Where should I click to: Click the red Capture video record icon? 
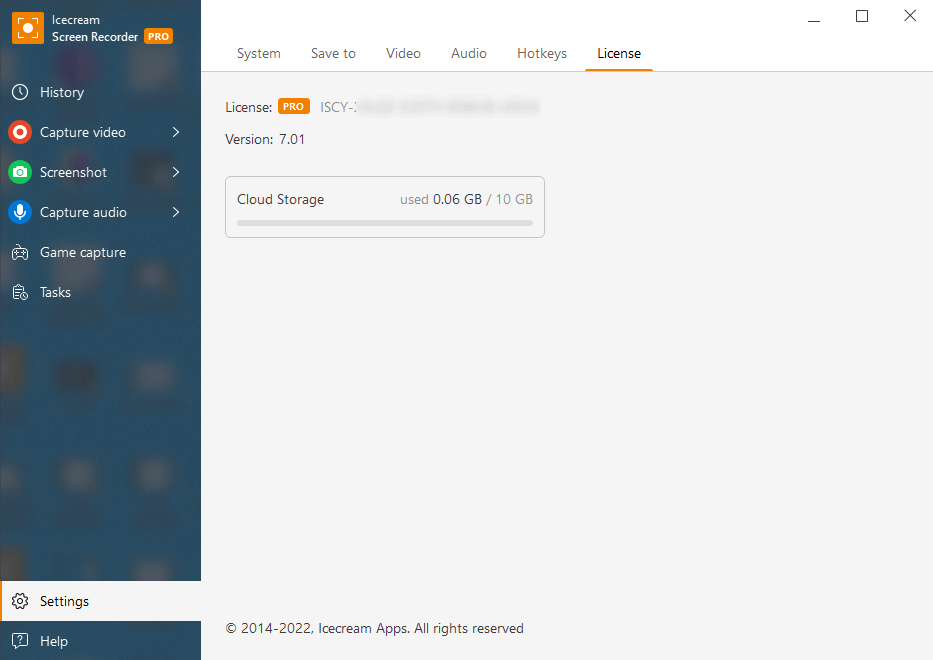pos(20,132)
